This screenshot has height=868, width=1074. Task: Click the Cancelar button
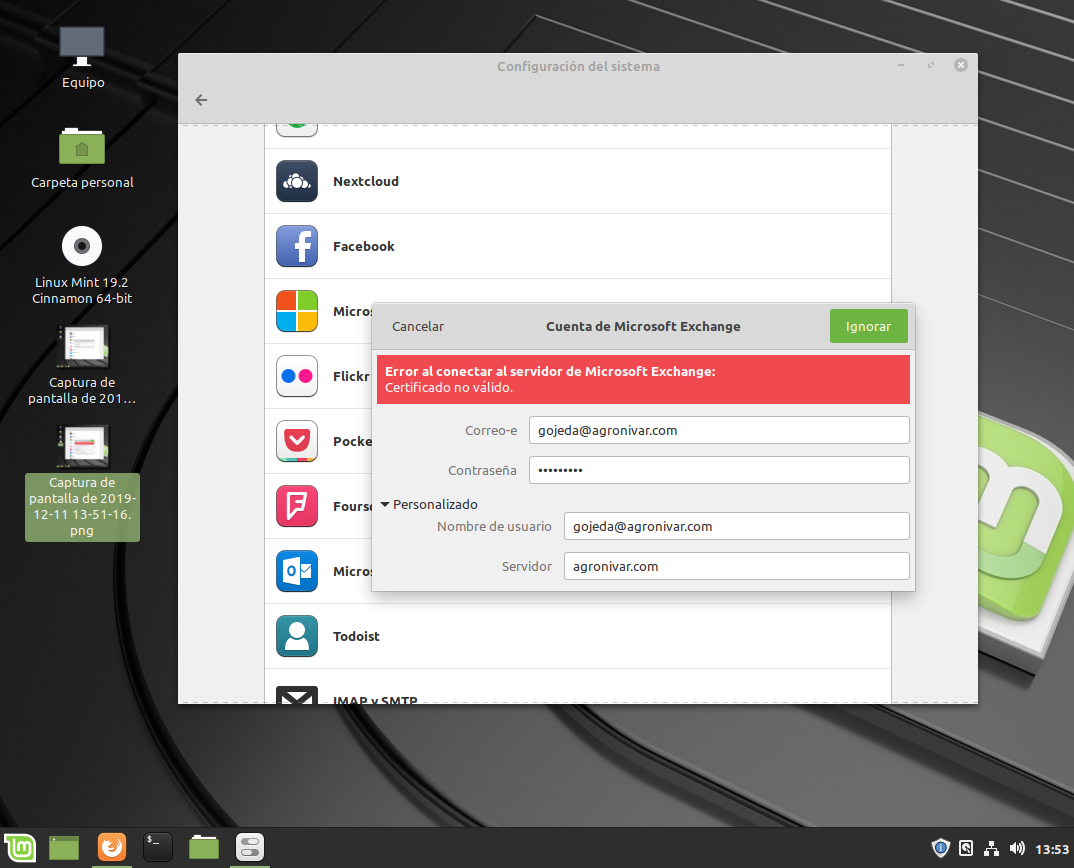point(418,326)
